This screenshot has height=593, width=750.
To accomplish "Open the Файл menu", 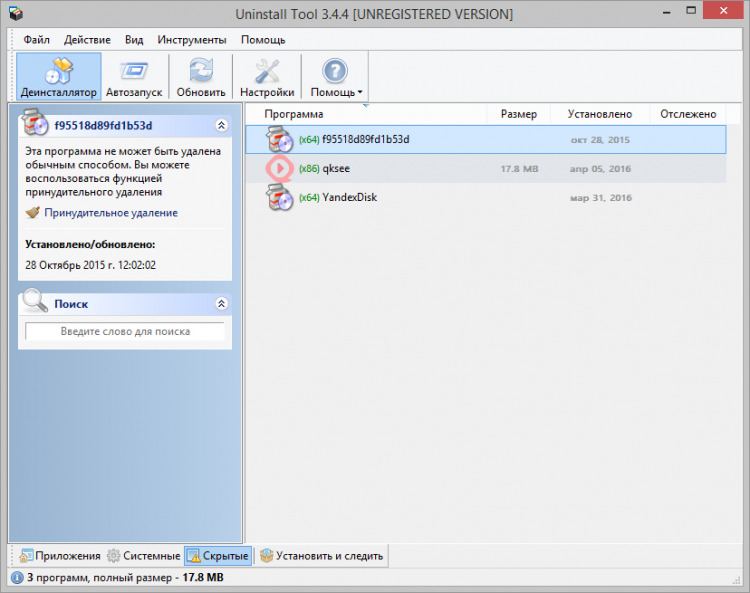I will click(x=36, y=40).
